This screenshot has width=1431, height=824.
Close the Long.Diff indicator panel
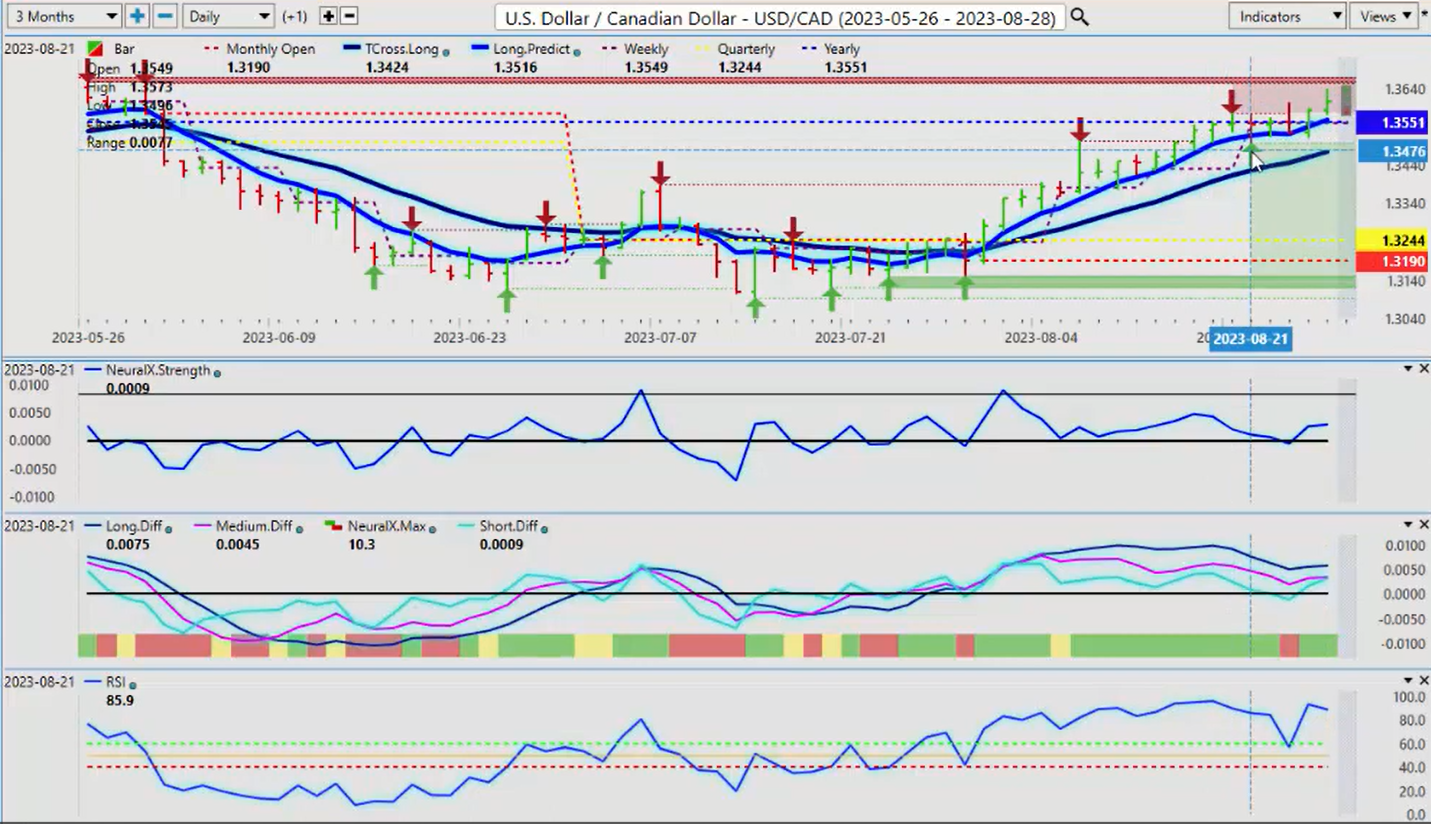tap(1423, 525)
